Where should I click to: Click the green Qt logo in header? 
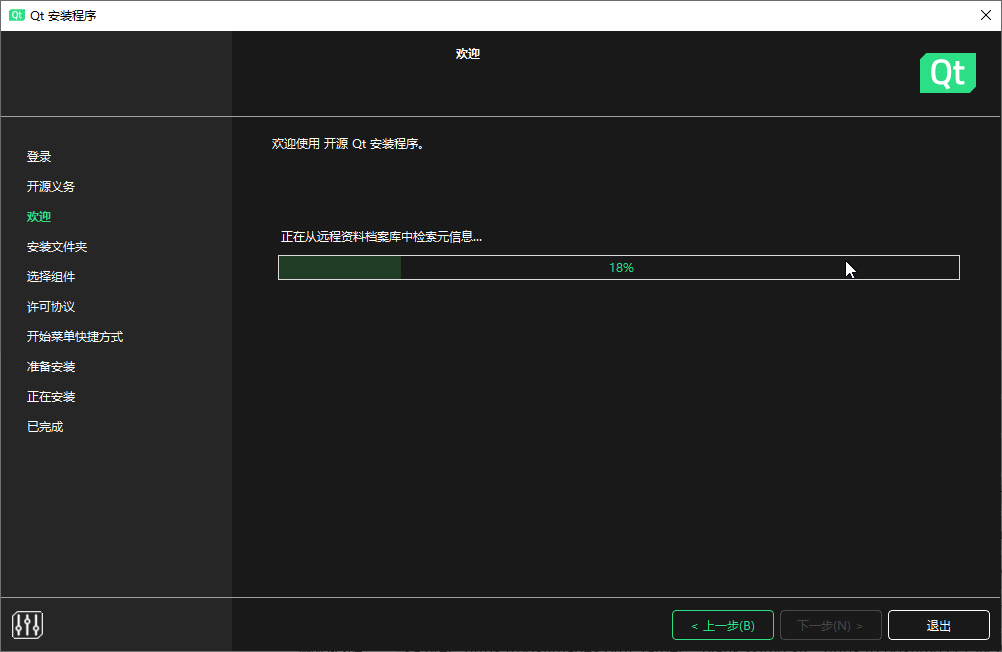pyautogui.click(x=948, y=73)
